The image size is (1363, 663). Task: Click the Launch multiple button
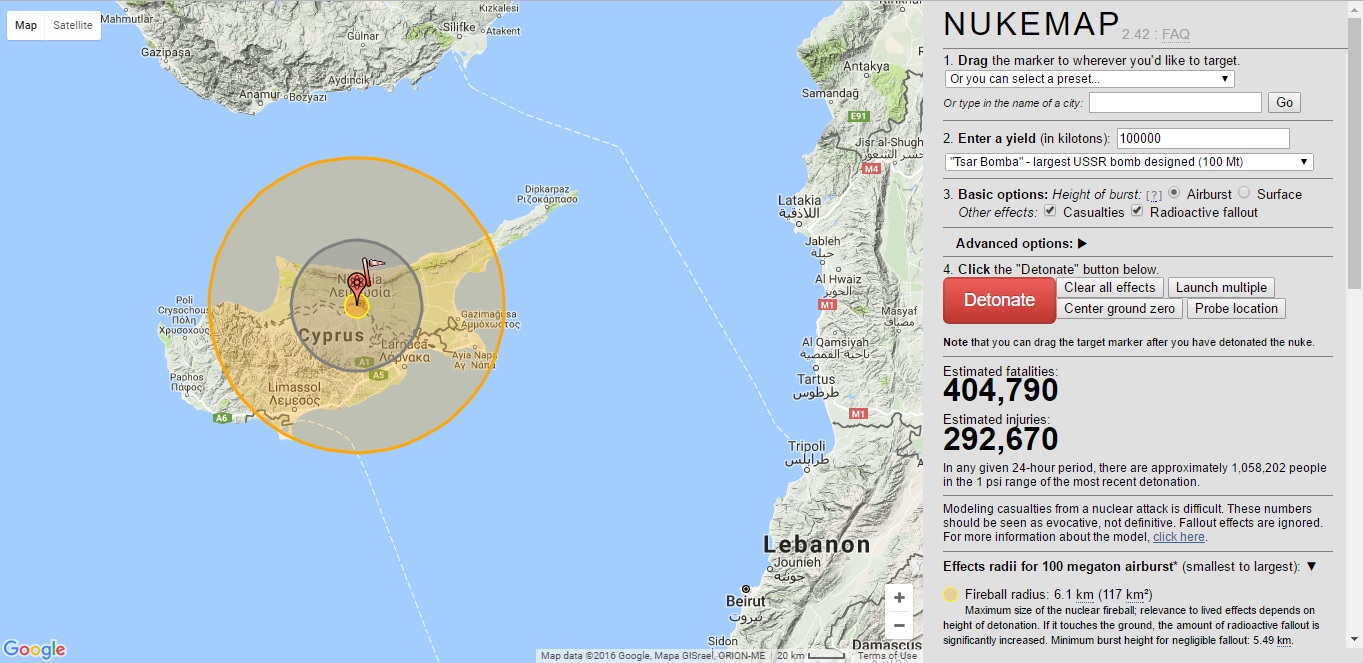[1221, 288]
